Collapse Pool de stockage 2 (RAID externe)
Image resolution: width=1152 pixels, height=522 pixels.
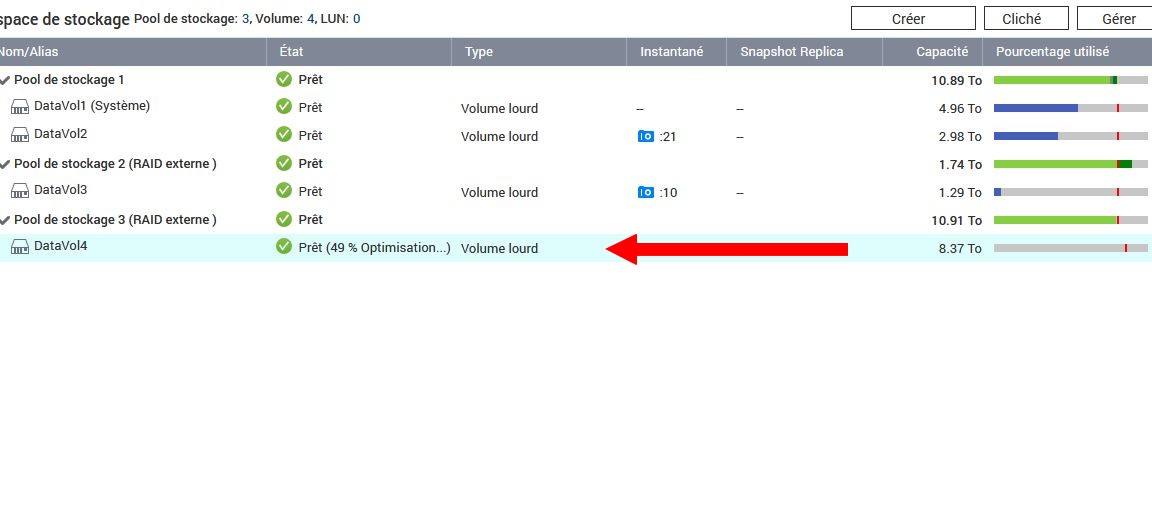click(5, 164)
